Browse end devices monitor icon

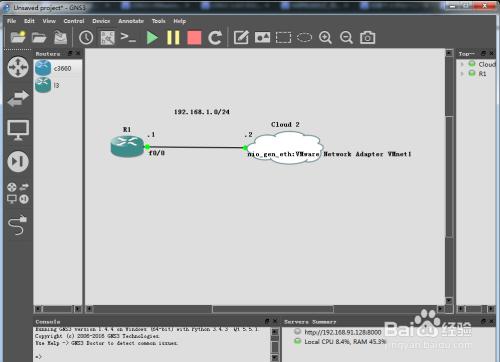pyautogui.click(x=18, y=130)
